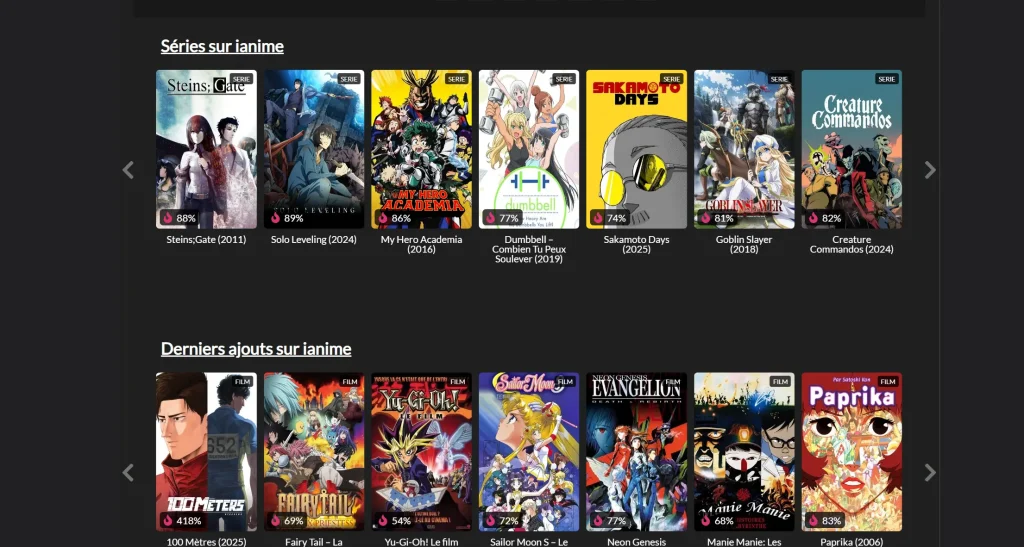
Task: Click the 72% flame rating on Sailor Moon
Action: [x=502, y=520]
